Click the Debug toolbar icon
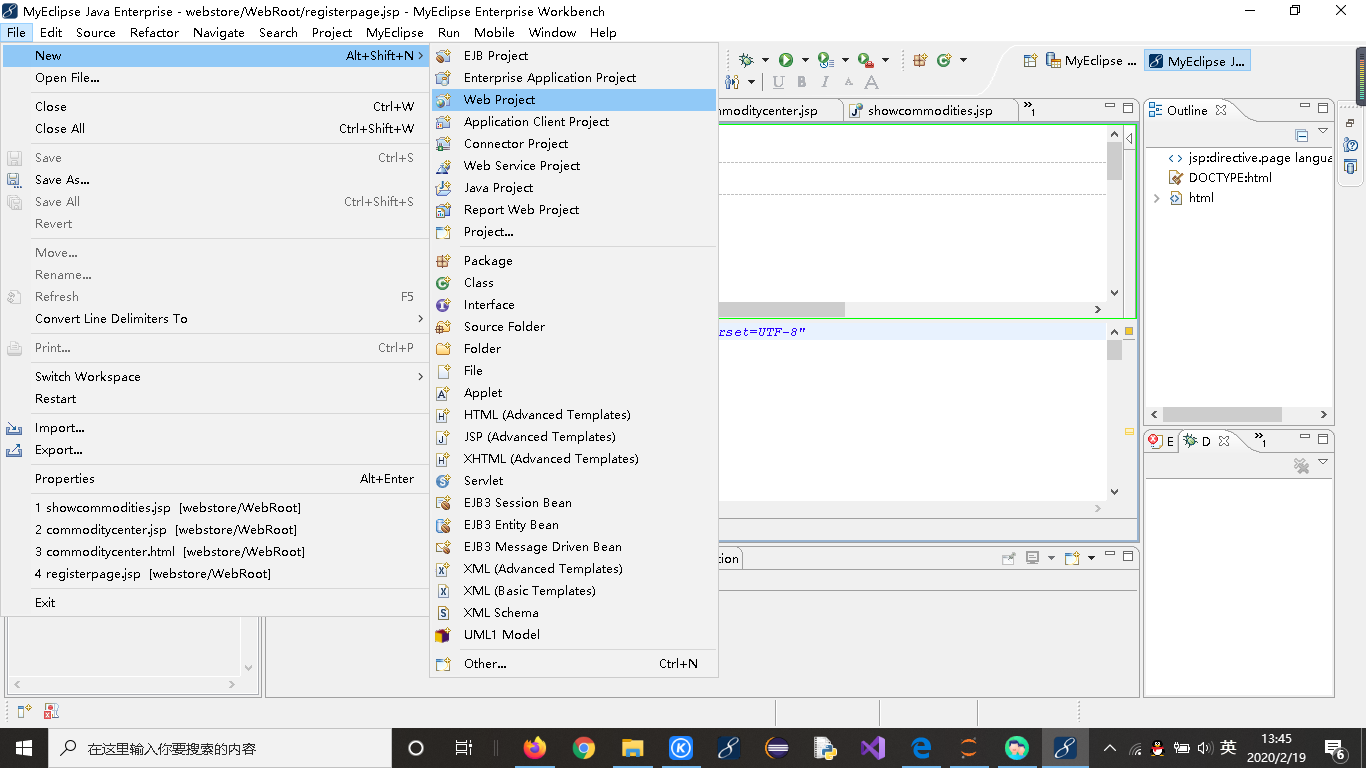This screenshot has width=1366, height=768. coord(746,59)
